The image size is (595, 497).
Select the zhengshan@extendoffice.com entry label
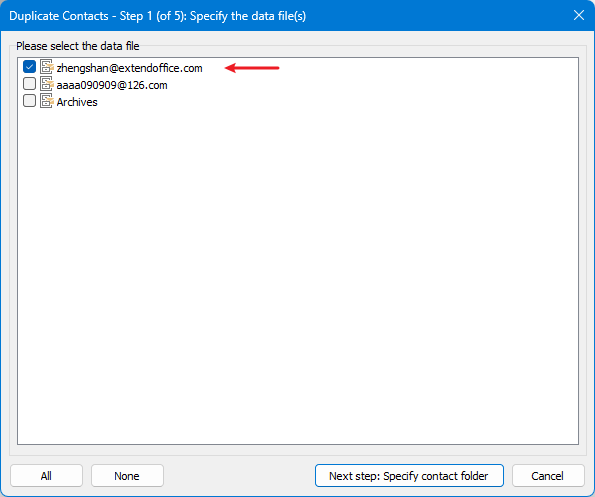(129, 68)
